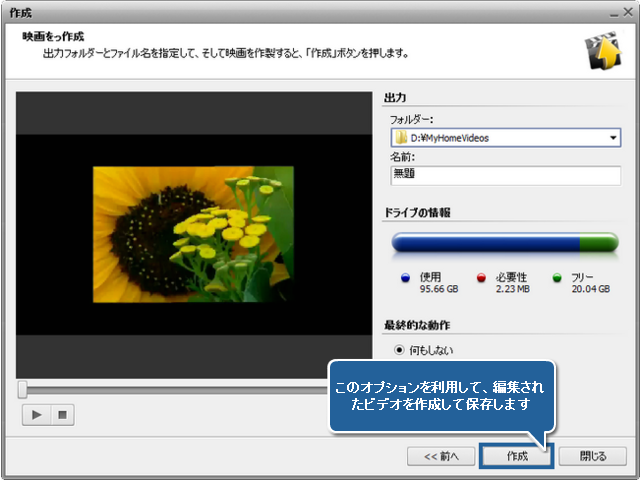This screenshot has width=643, height=481.
Task: Click the blue 使用 legend dot
Action: (x=405, y=277)
